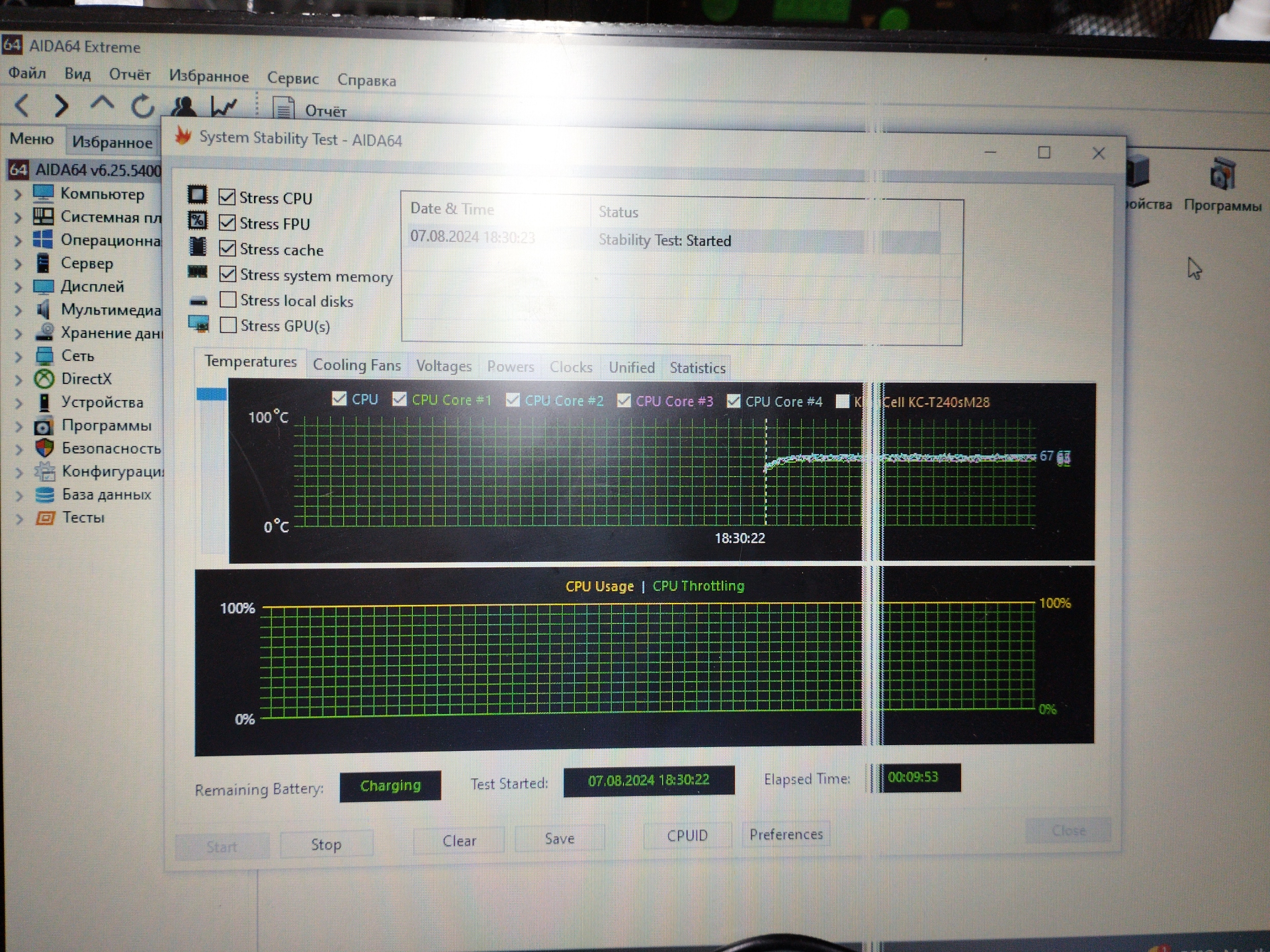
Task: Click the user profile toolbar icon
Action: pyautogui.click(x=183, y=106)
